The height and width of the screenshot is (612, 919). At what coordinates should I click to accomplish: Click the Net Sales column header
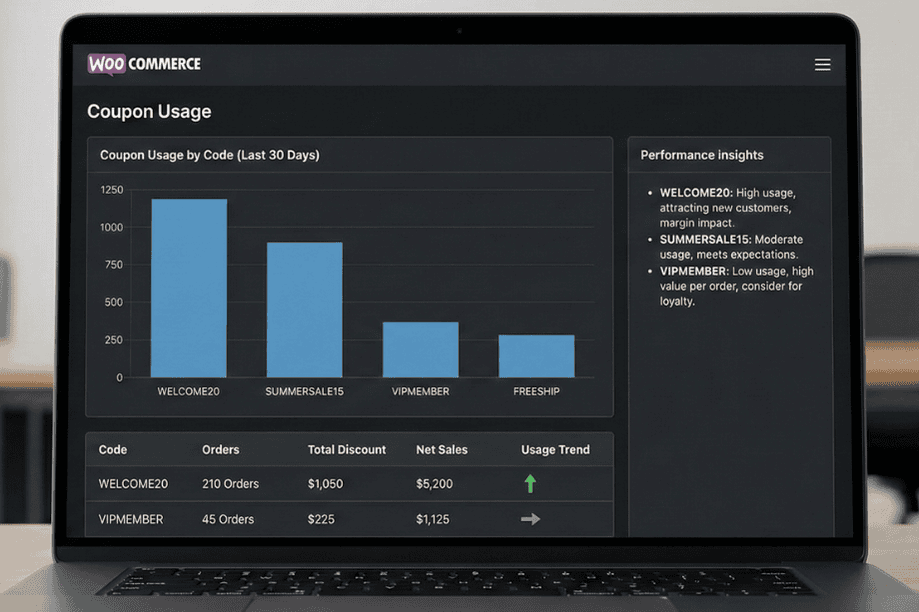point(442,450)
